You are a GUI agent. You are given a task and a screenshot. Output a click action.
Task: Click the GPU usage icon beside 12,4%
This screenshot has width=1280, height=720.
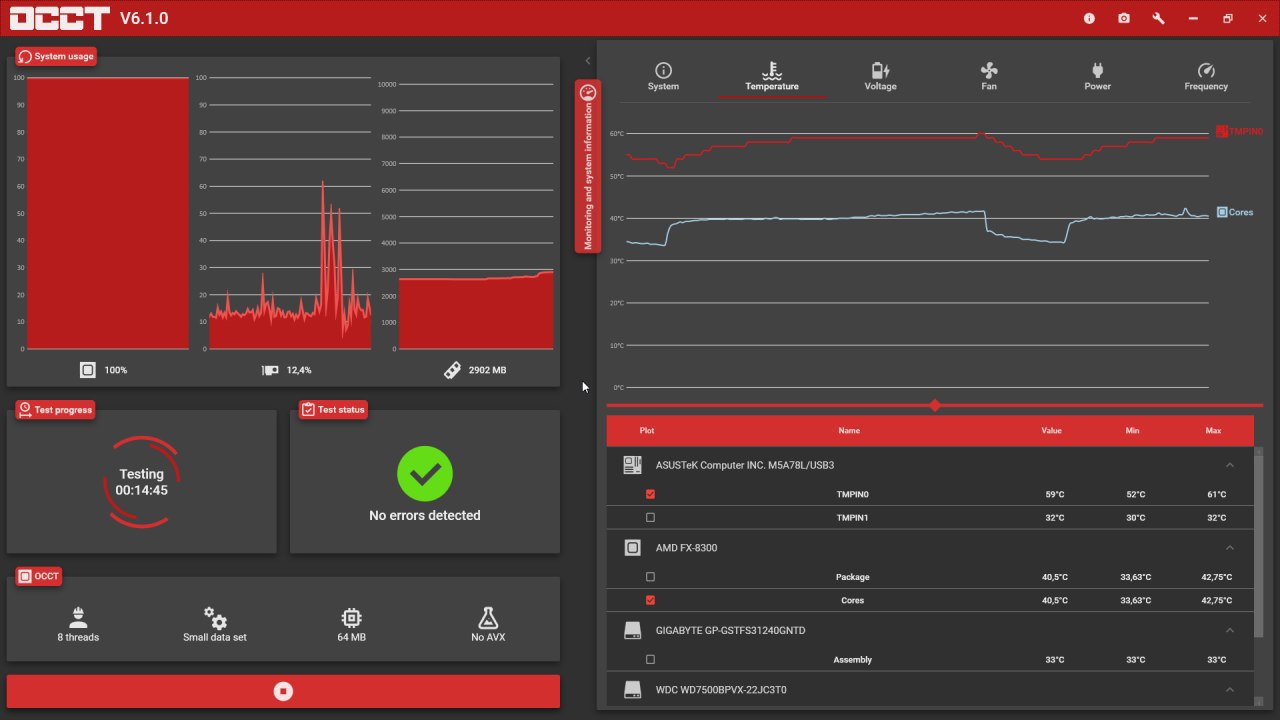coord(270,370)
